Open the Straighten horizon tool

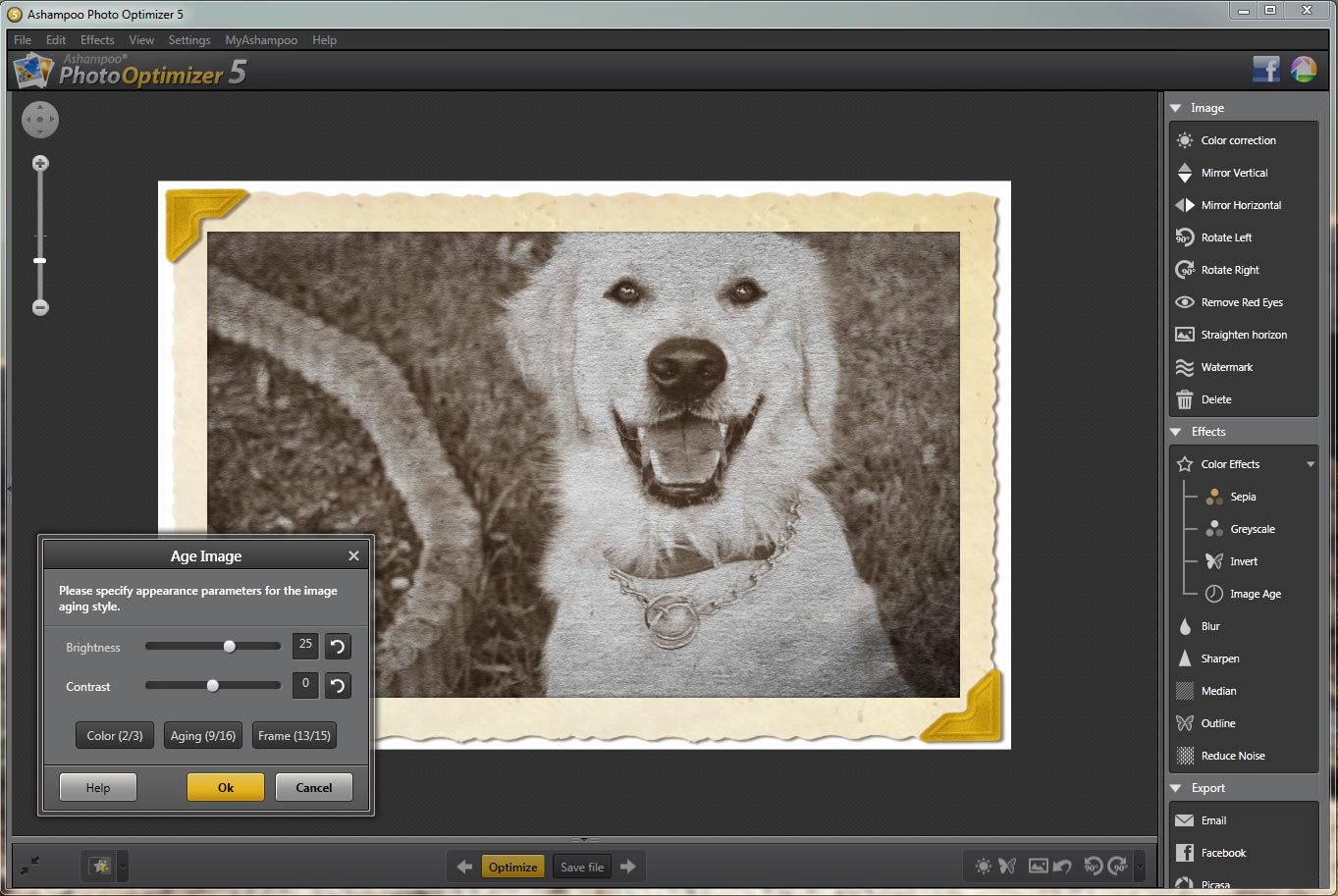tap(1243, 335)
